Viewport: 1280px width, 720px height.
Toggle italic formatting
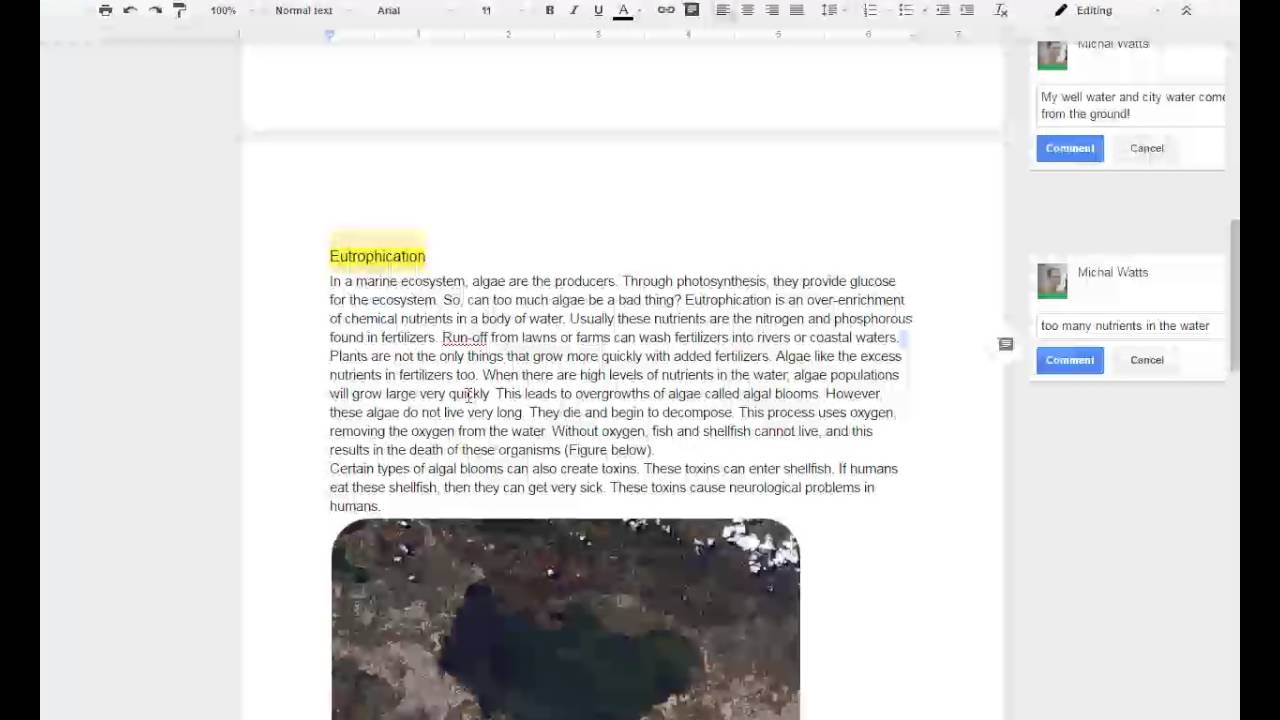(x=574, y=10)
